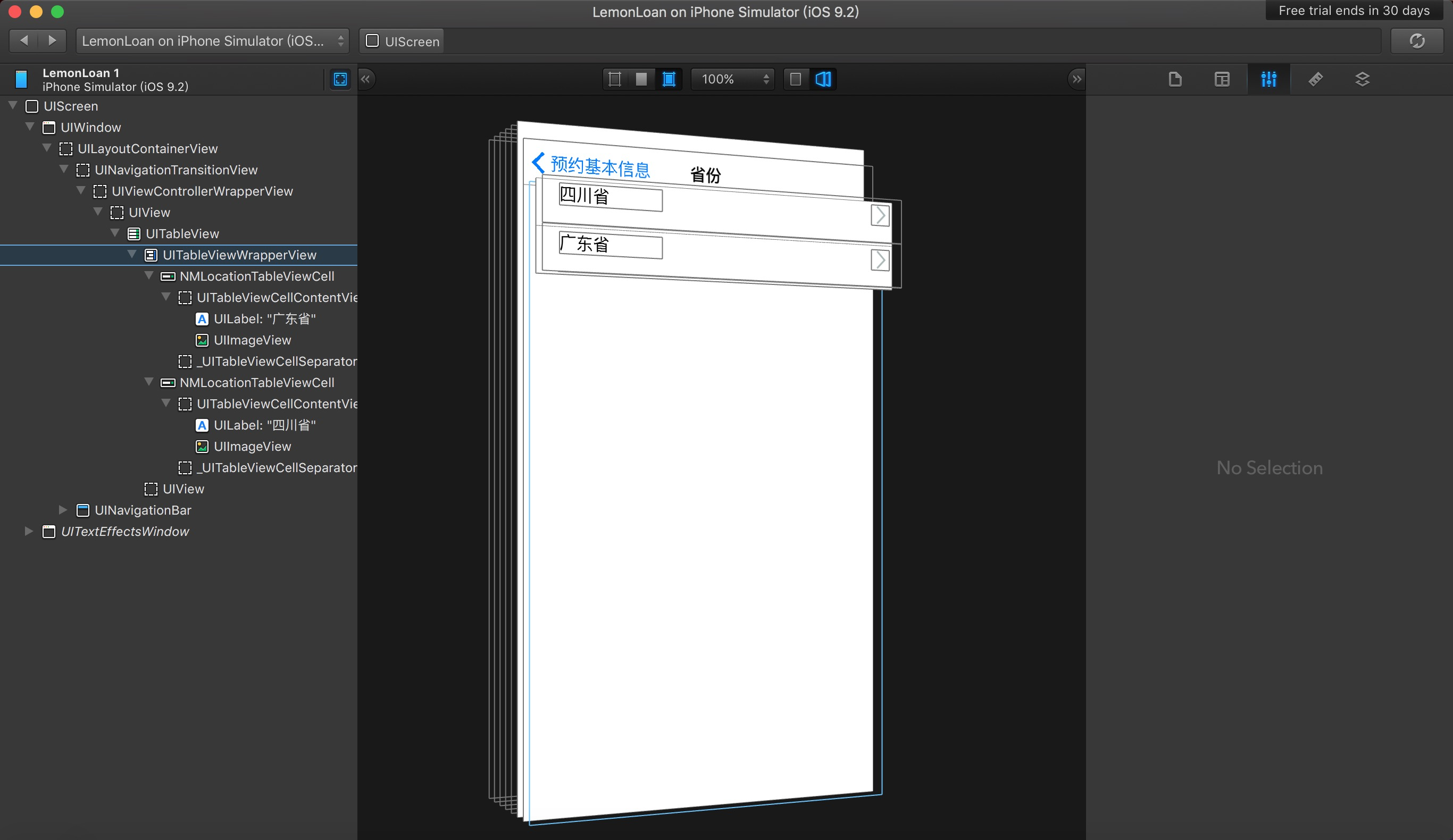The height and width of the screenshot is (840, 1453).
Task: Collapse the left sidebar with double chevron
Action: 365,79
